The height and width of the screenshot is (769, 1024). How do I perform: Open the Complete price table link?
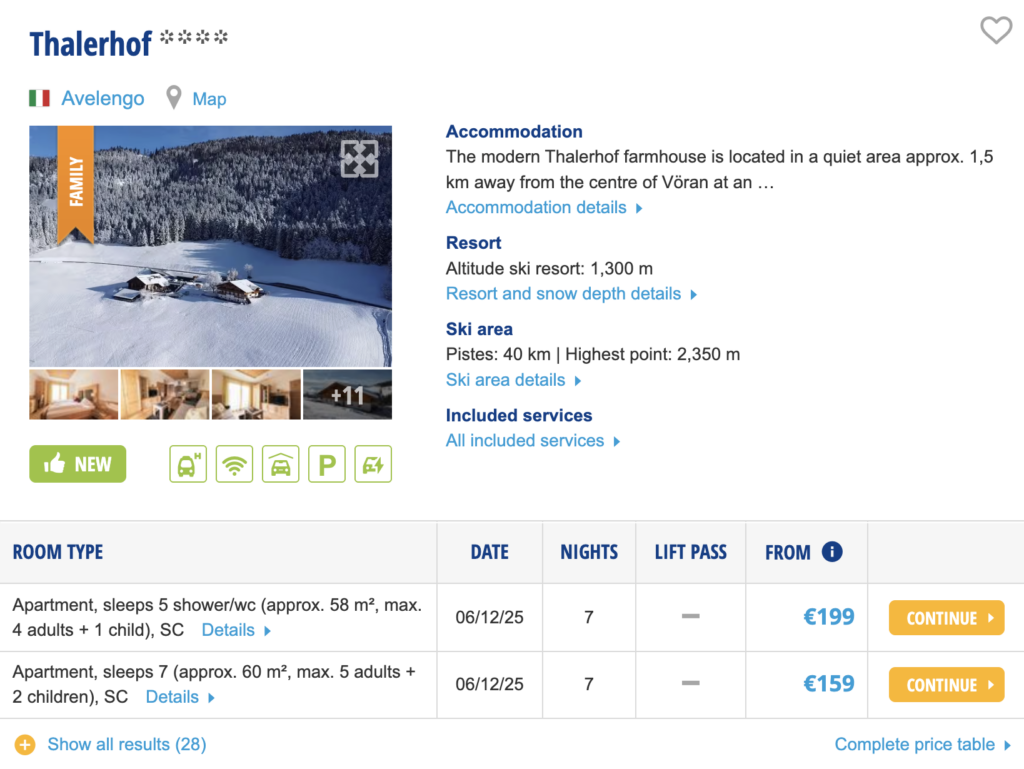922,744
